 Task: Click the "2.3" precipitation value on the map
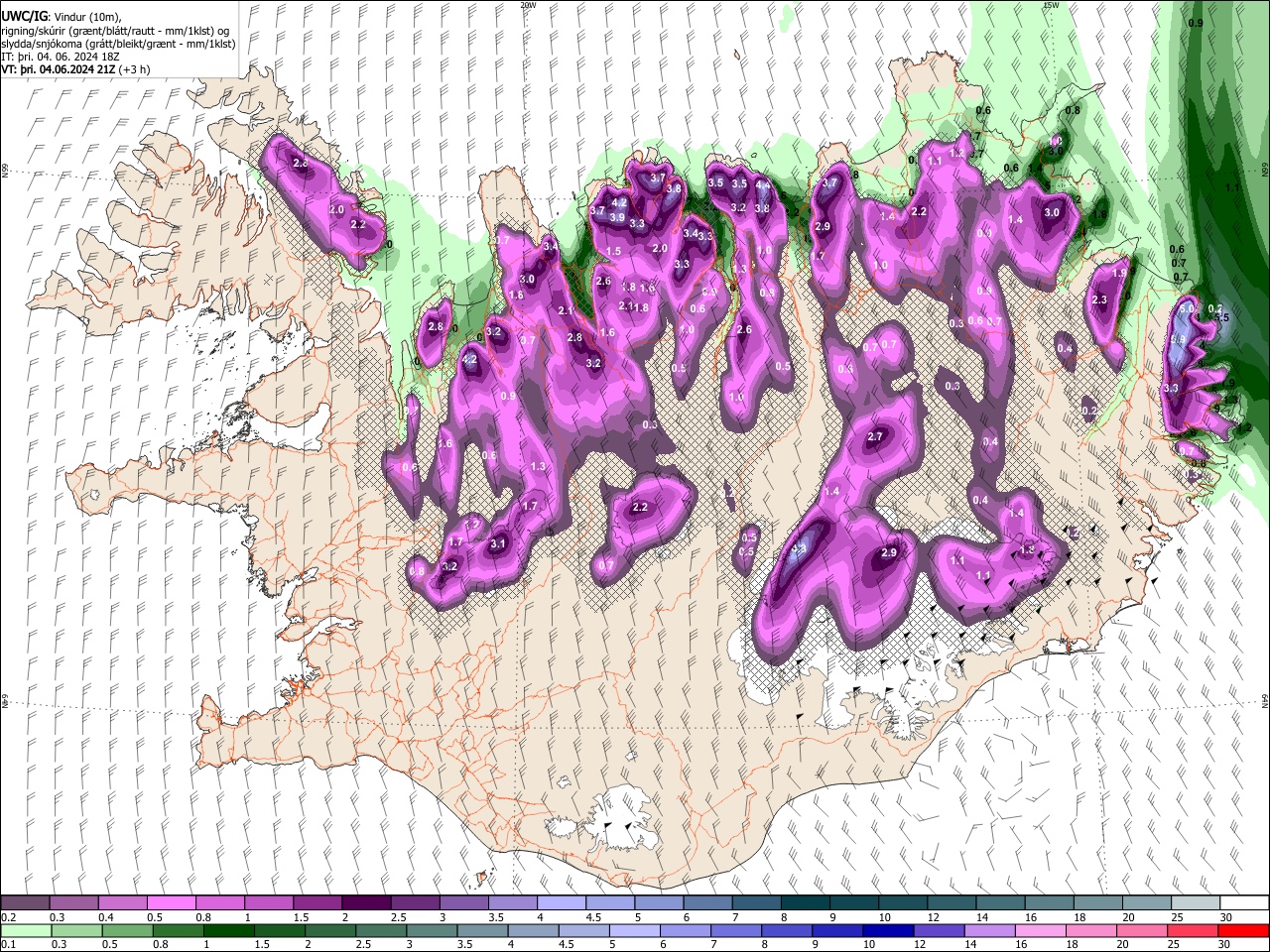point(1099,299)
